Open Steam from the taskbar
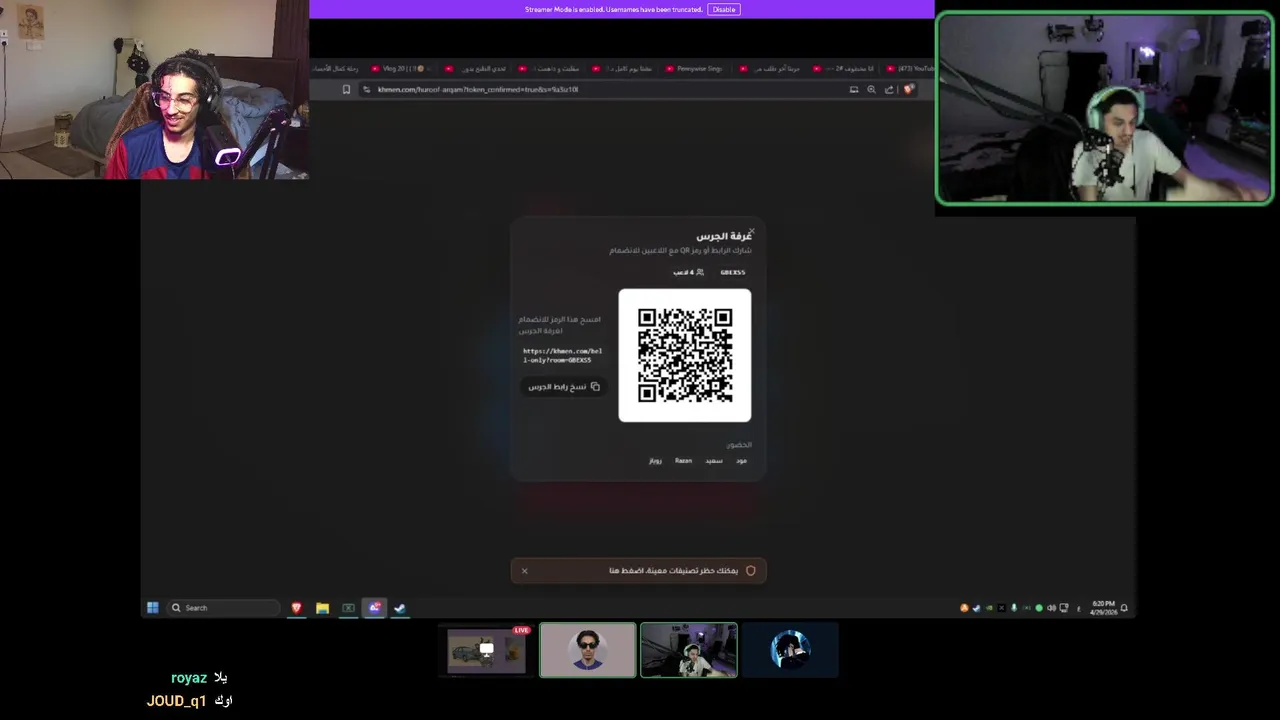 coord(400,608)
